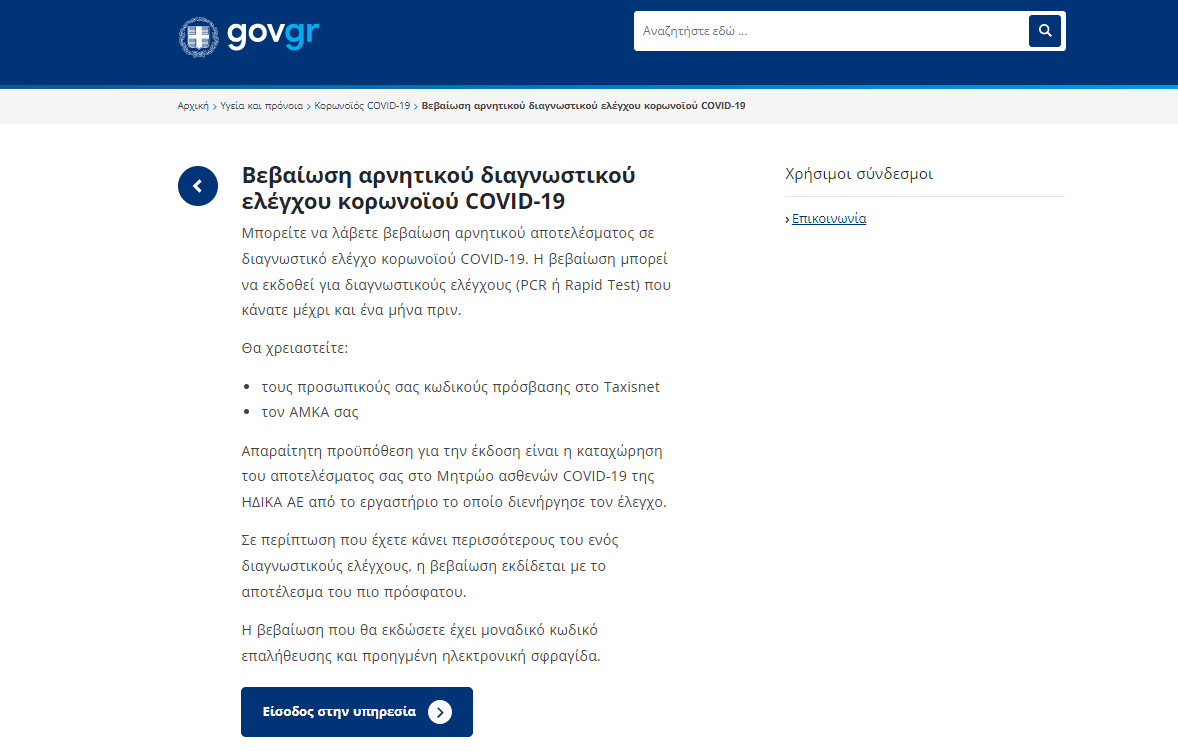Select the Χρήσιμοι σύνδεσμοι heading
Image resolution: width=1178 pixels, height=751 pixels.
click(x=858, y=173)
